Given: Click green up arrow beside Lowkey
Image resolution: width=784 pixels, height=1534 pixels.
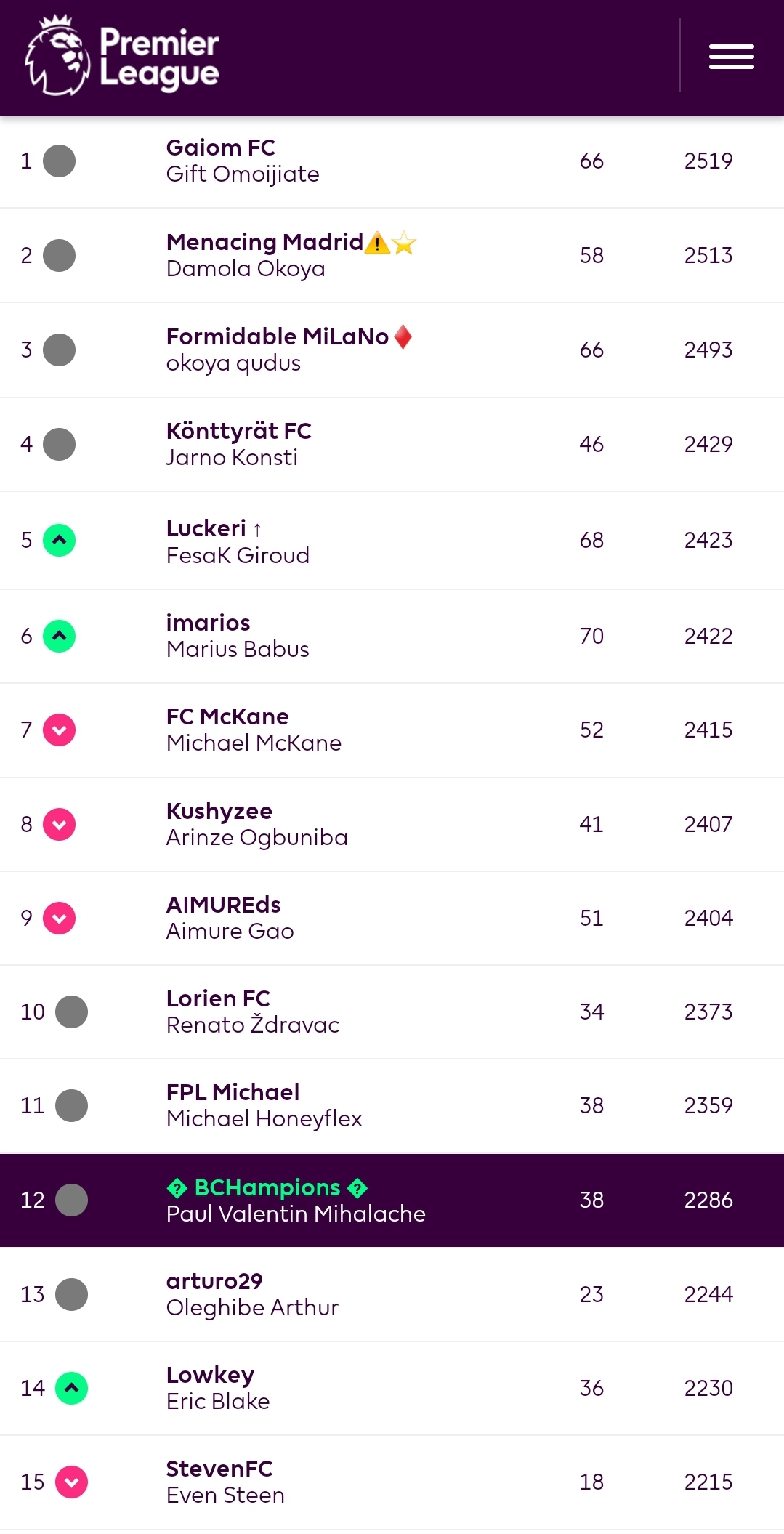Looking at the screenshot, I should 71,1388.
